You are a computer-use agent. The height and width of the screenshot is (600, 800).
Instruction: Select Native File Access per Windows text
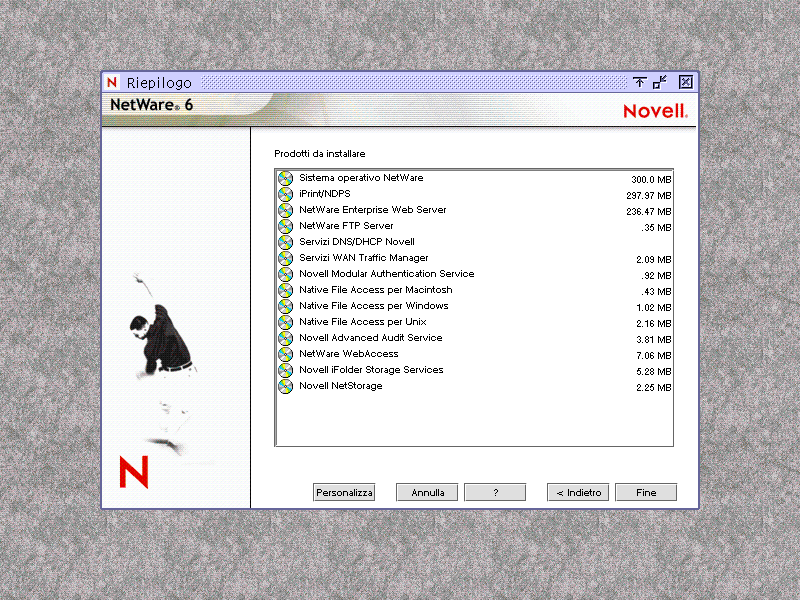coord(373,306)
